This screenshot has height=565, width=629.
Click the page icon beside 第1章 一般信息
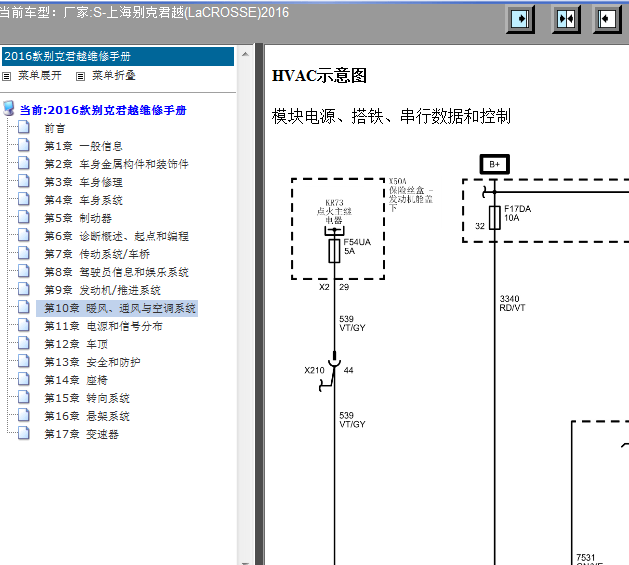[x=24, y=145]
